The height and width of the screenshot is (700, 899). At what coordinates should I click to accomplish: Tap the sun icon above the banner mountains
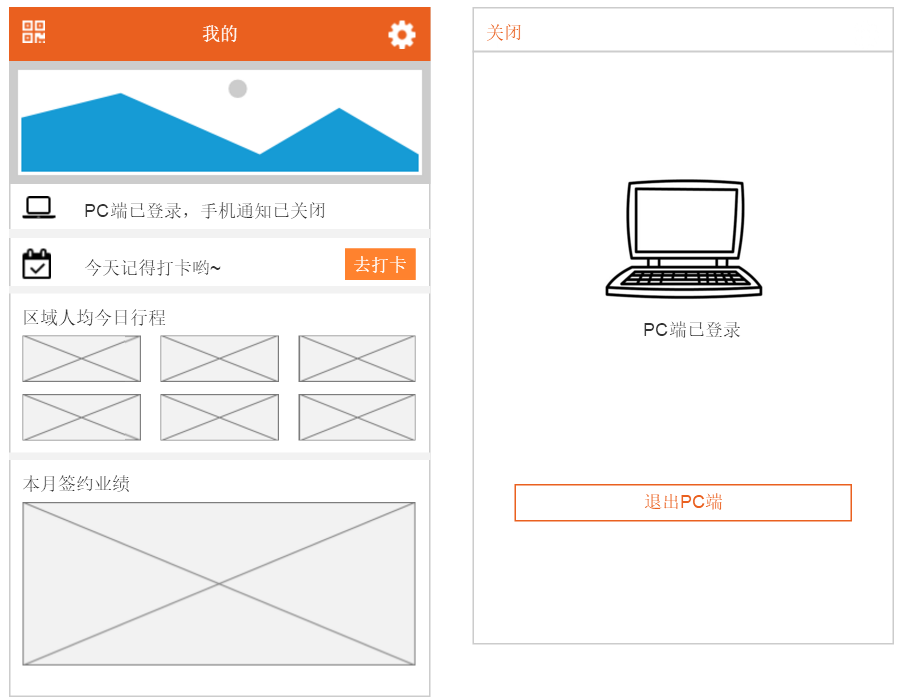click(x=238, y=89)
